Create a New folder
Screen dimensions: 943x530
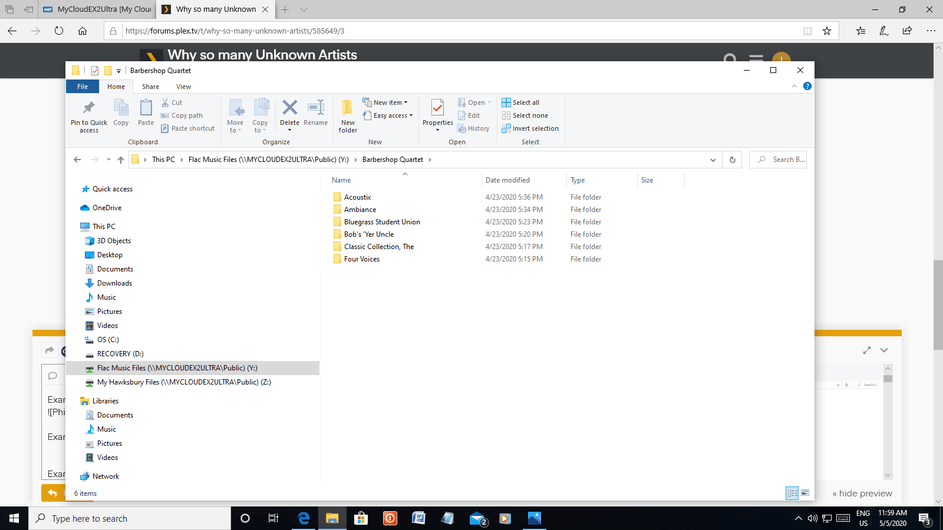click(x=348, y=117)
